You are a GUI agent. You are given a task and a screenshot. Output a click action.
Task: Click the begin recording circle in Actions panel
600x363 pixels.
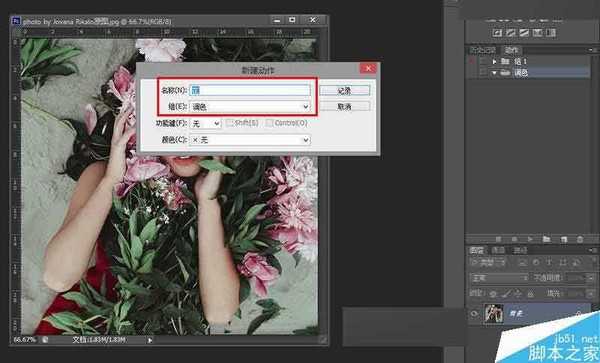click(514, 239)
